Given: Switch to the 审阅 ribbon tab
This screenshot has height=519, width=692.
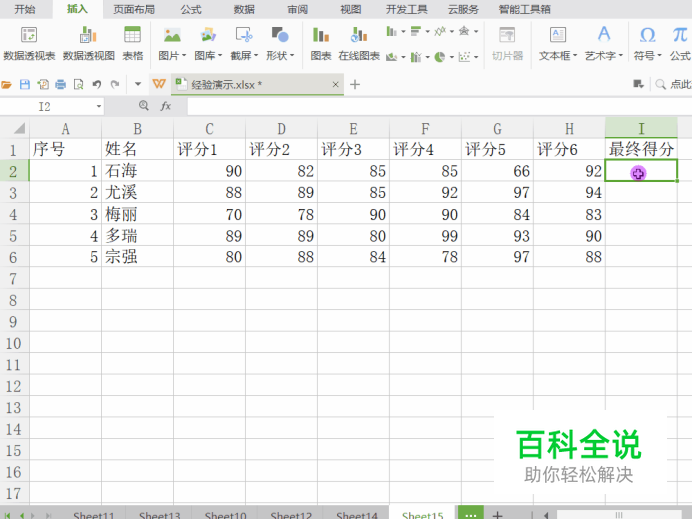Looking at the screenshot, I should pyautogui.click(x=297, y=9).
